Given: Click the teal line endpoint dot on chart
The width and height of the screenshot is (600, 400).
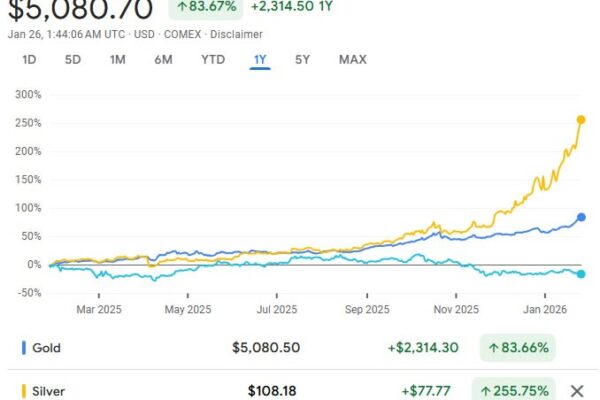Looking at the screenshot, I should 582,274.
